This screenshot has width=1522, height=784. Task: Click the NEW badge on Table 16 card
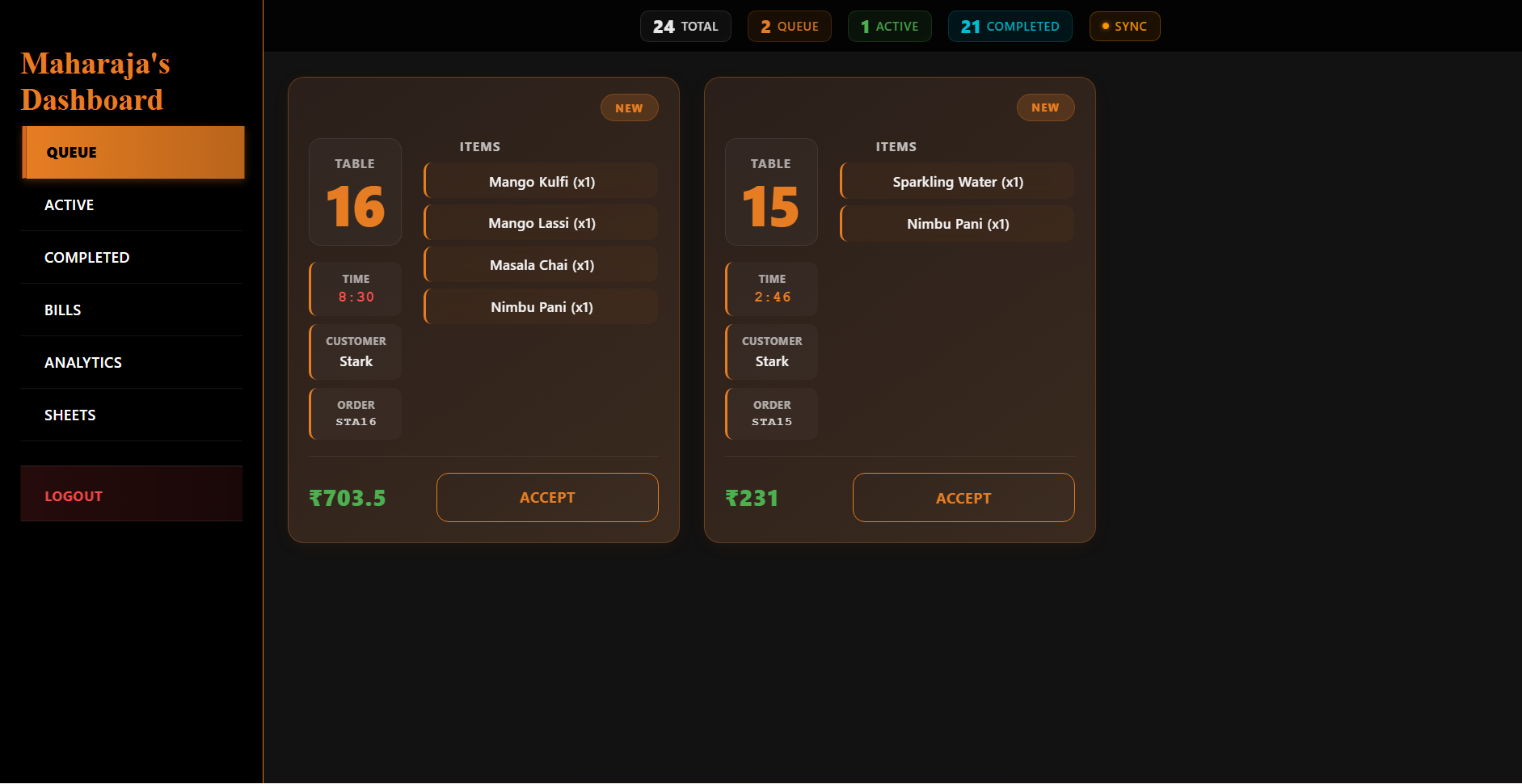coord(629,108)
